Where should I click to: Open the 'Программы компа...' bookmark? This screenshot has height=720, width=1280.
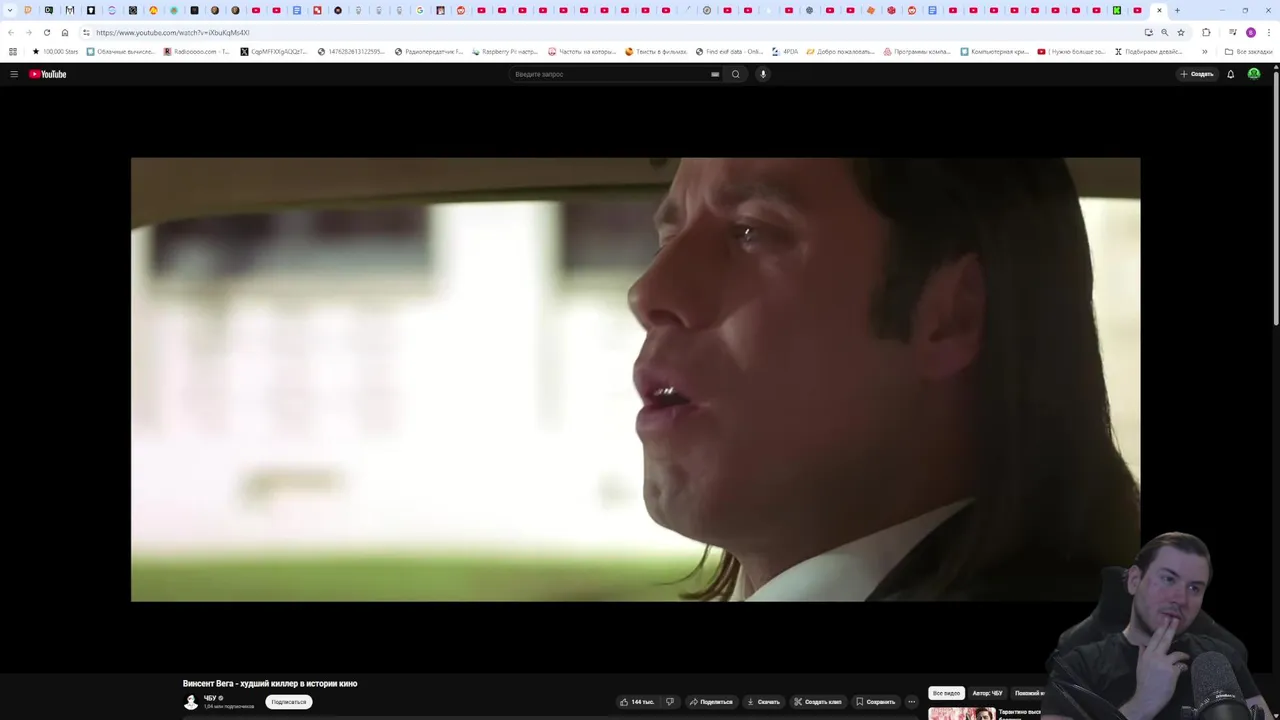tap(917, 51)
